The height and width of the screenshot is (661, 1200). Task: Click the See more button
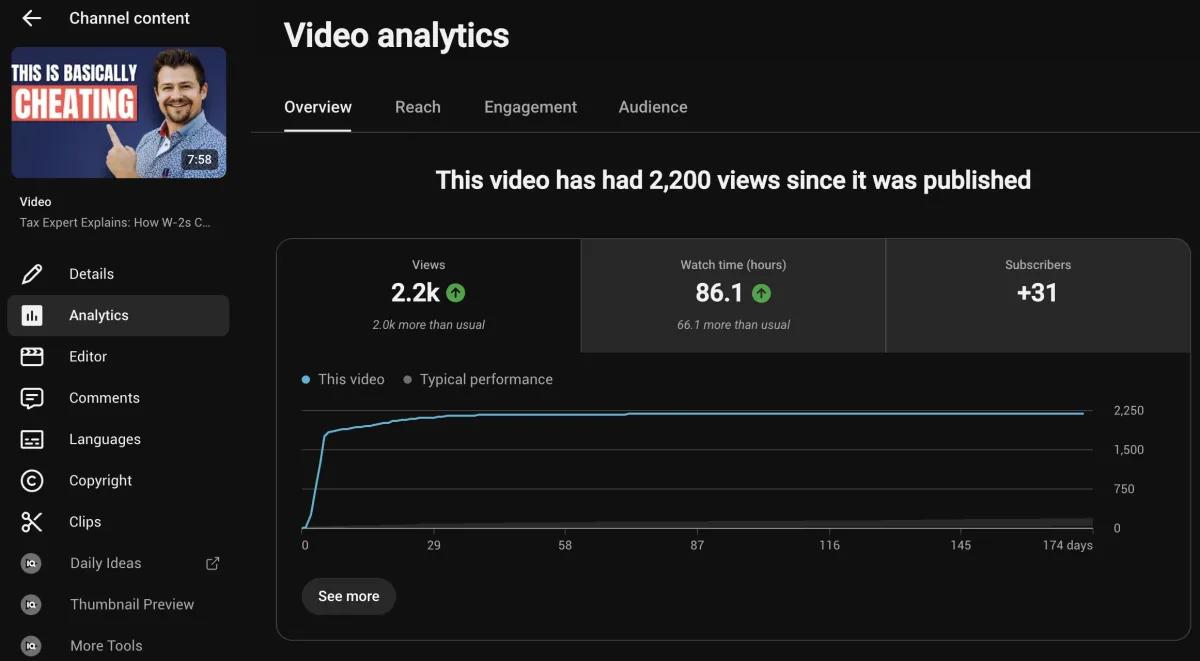tap(348, 596)
